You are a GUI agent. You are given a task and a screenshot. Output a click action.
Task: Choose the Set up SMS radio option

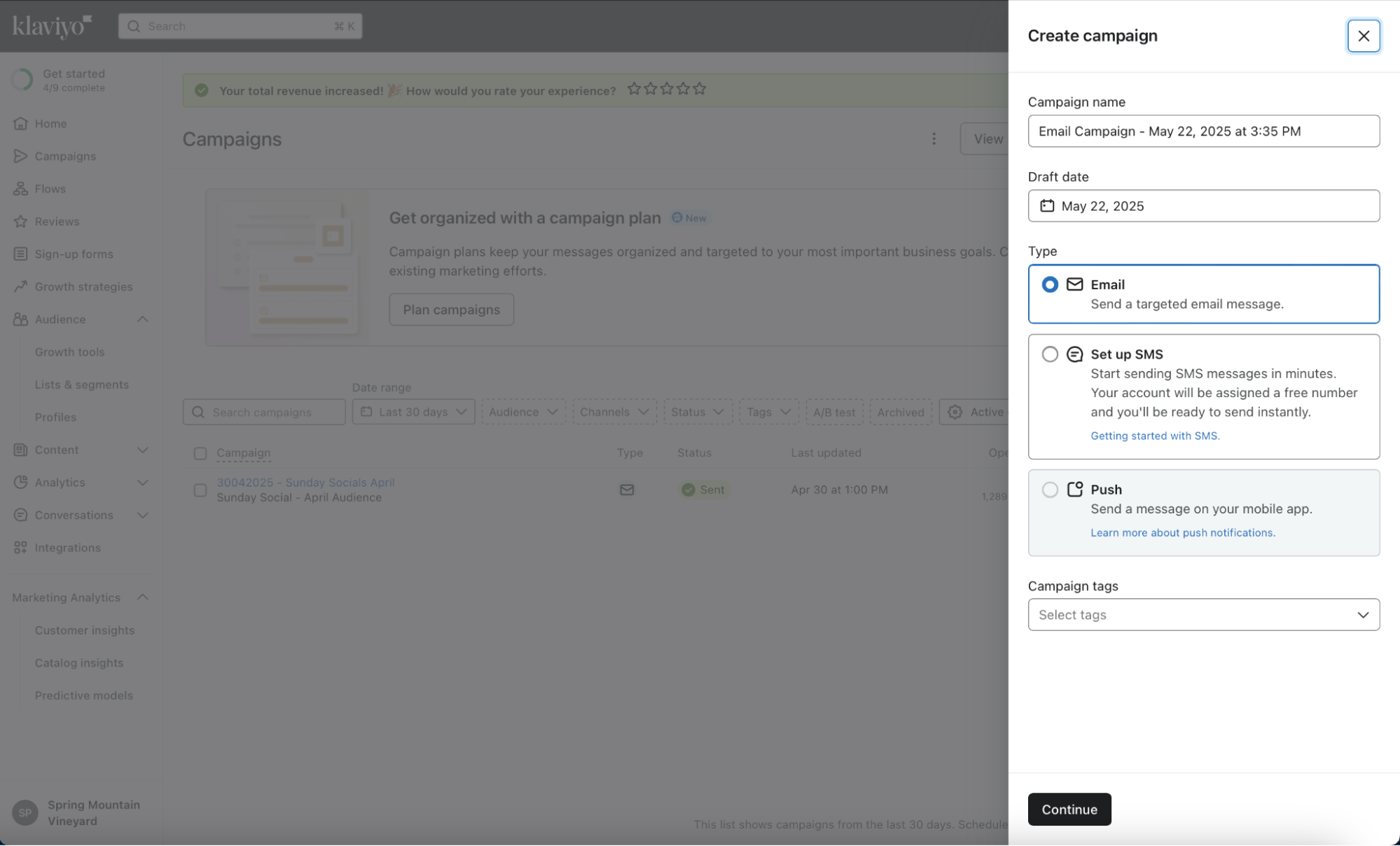click(1049, 354)
